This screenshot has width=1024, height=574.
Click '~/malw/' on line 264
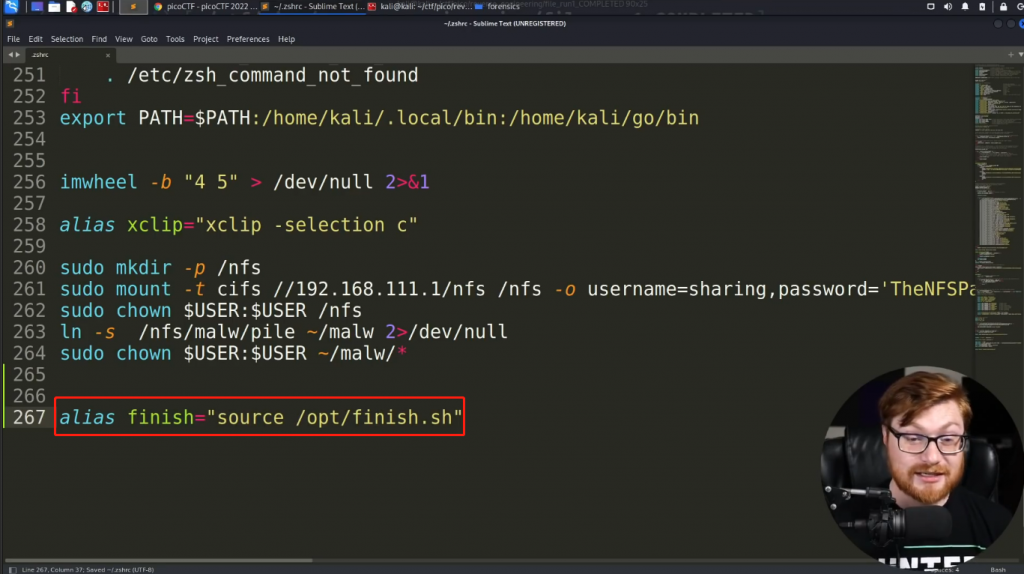(357, 354)
